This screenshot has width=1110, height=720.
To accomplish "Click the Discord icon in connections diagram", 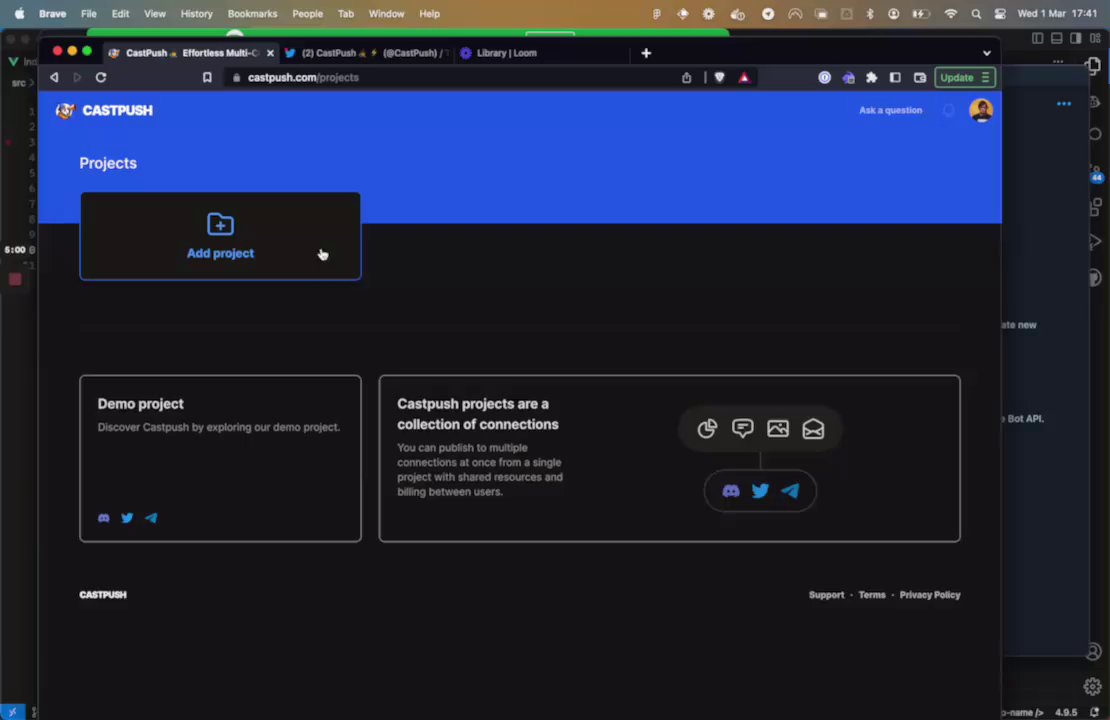I will click(x=731, y=491).
